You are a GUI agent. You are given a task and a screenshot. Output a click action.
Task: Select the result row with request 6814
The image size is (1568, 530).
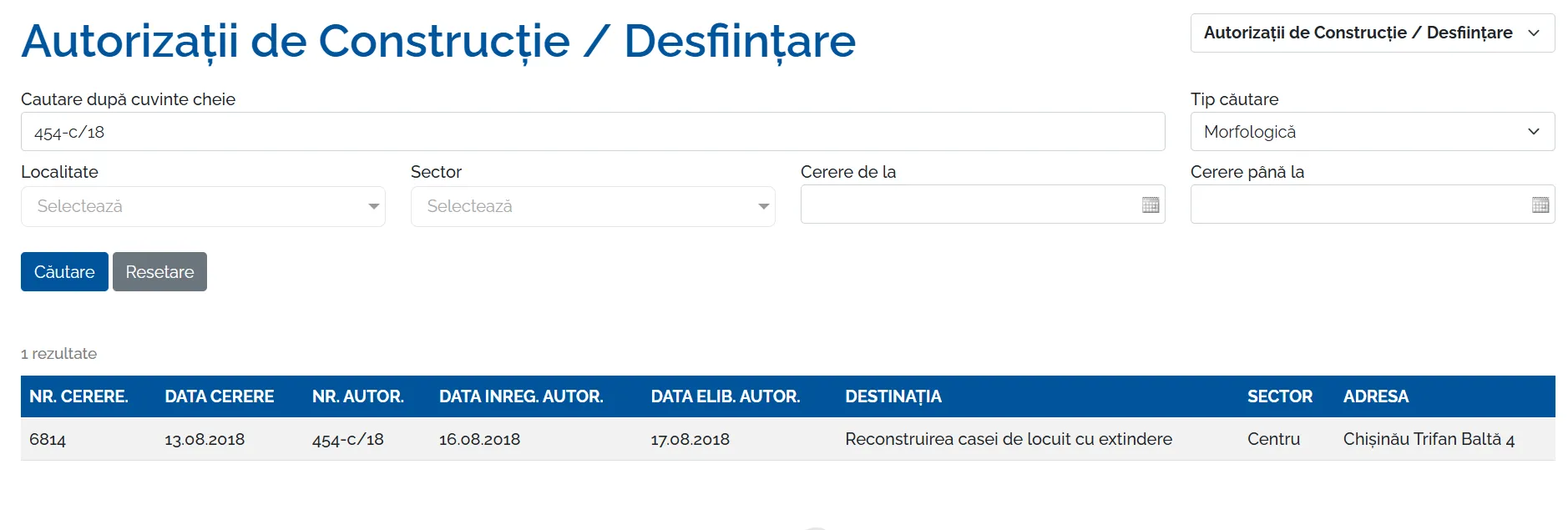(48, 439)
